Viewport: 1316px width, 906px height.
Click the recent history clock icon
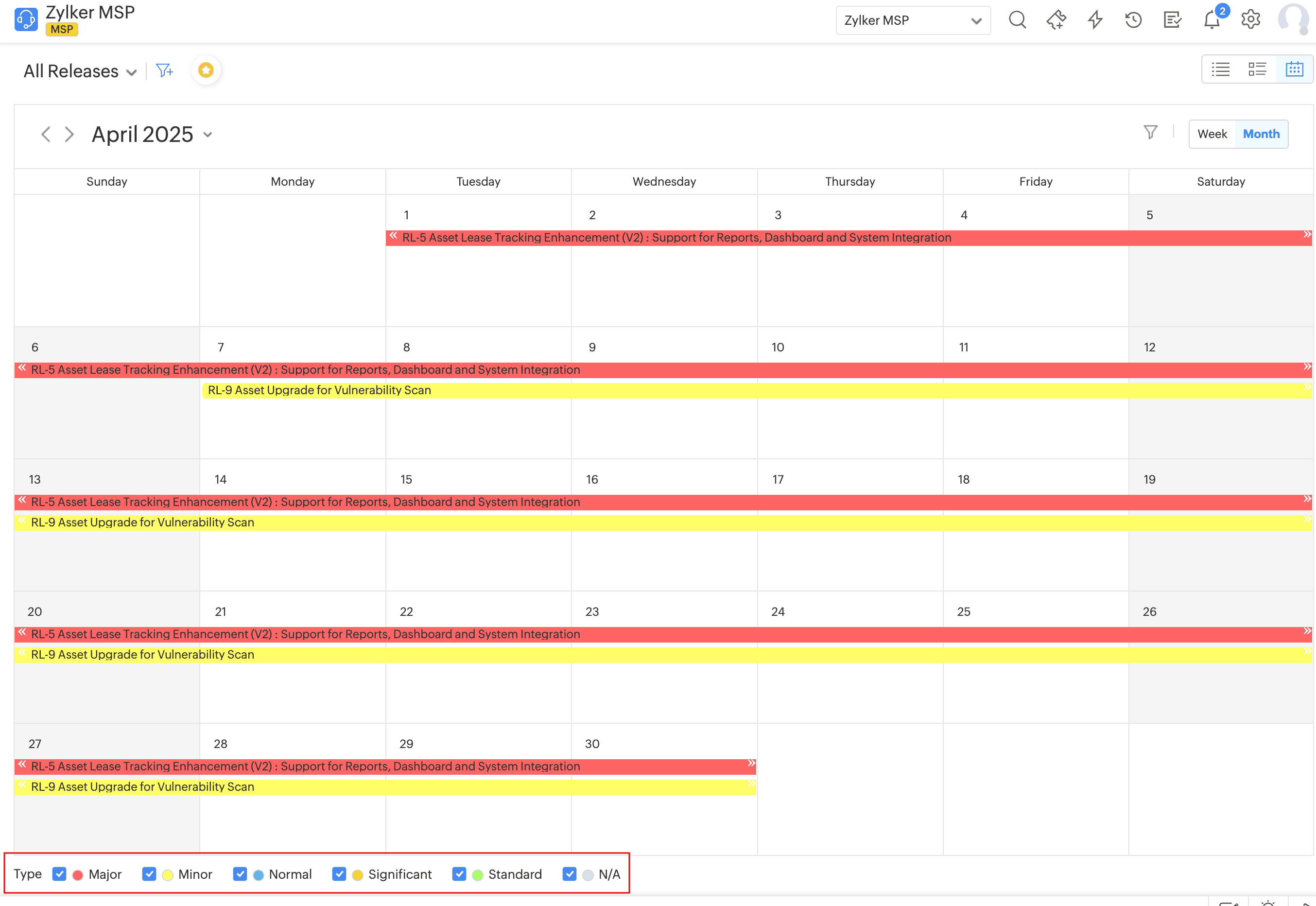point(1133,20)
